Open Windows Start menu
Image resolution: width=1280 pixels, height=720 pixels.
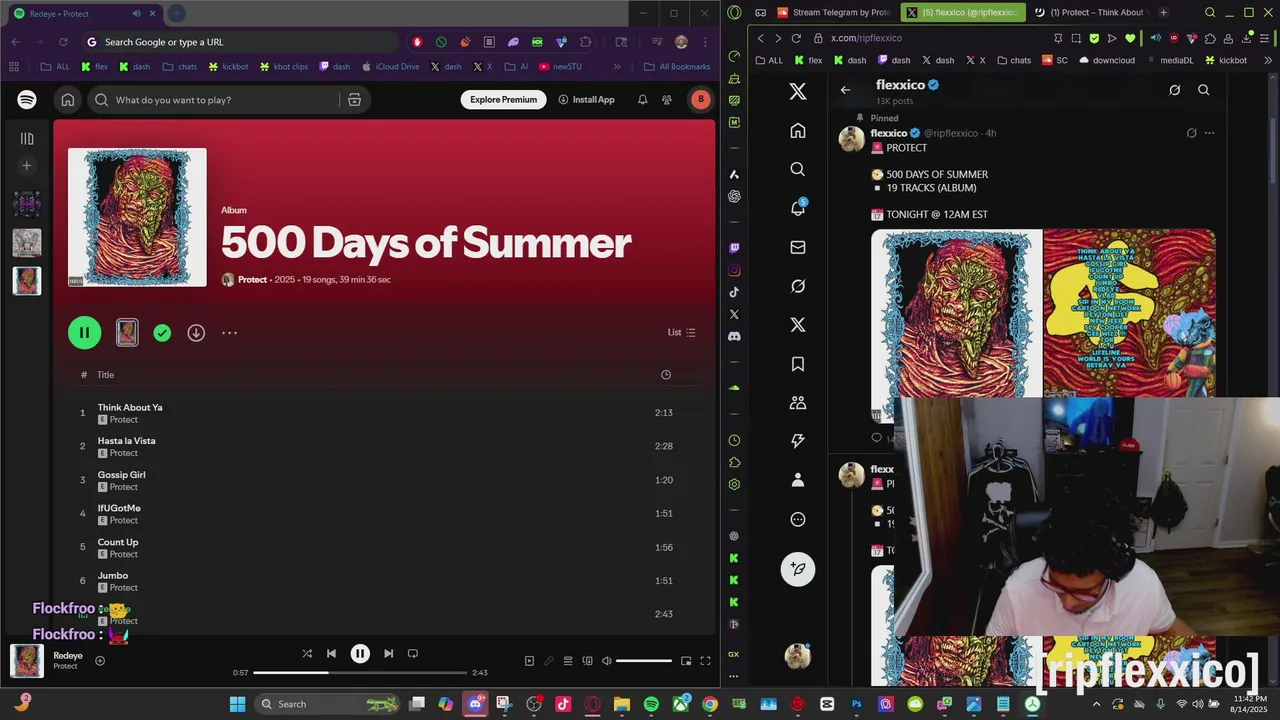click(x=237, y=704)
